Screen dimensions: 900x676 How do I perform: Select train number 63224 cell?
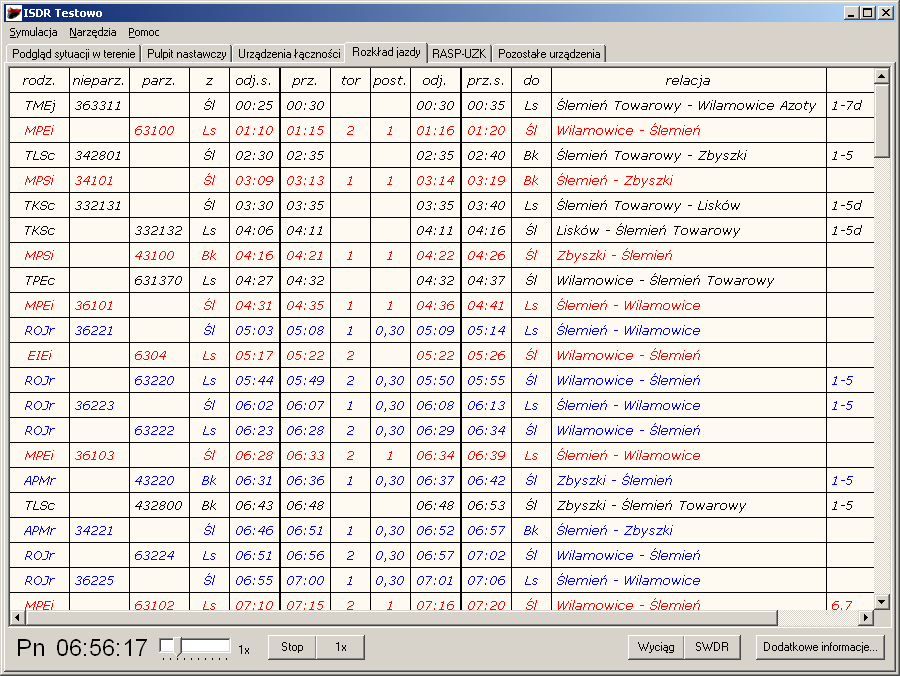pyautogui.click(x=159, y=555)
